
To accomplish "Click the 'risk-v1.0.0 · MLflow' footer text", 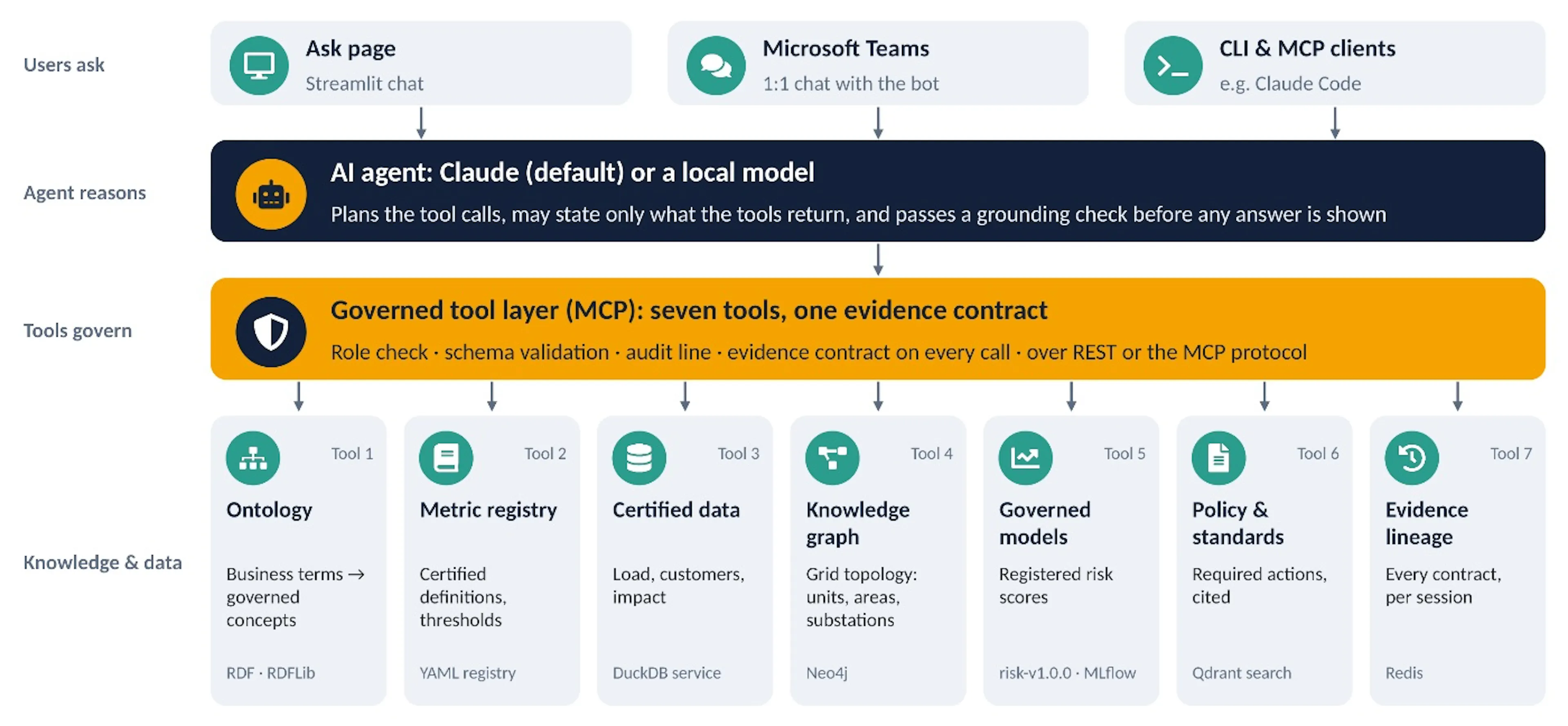I will (1067, 673).
